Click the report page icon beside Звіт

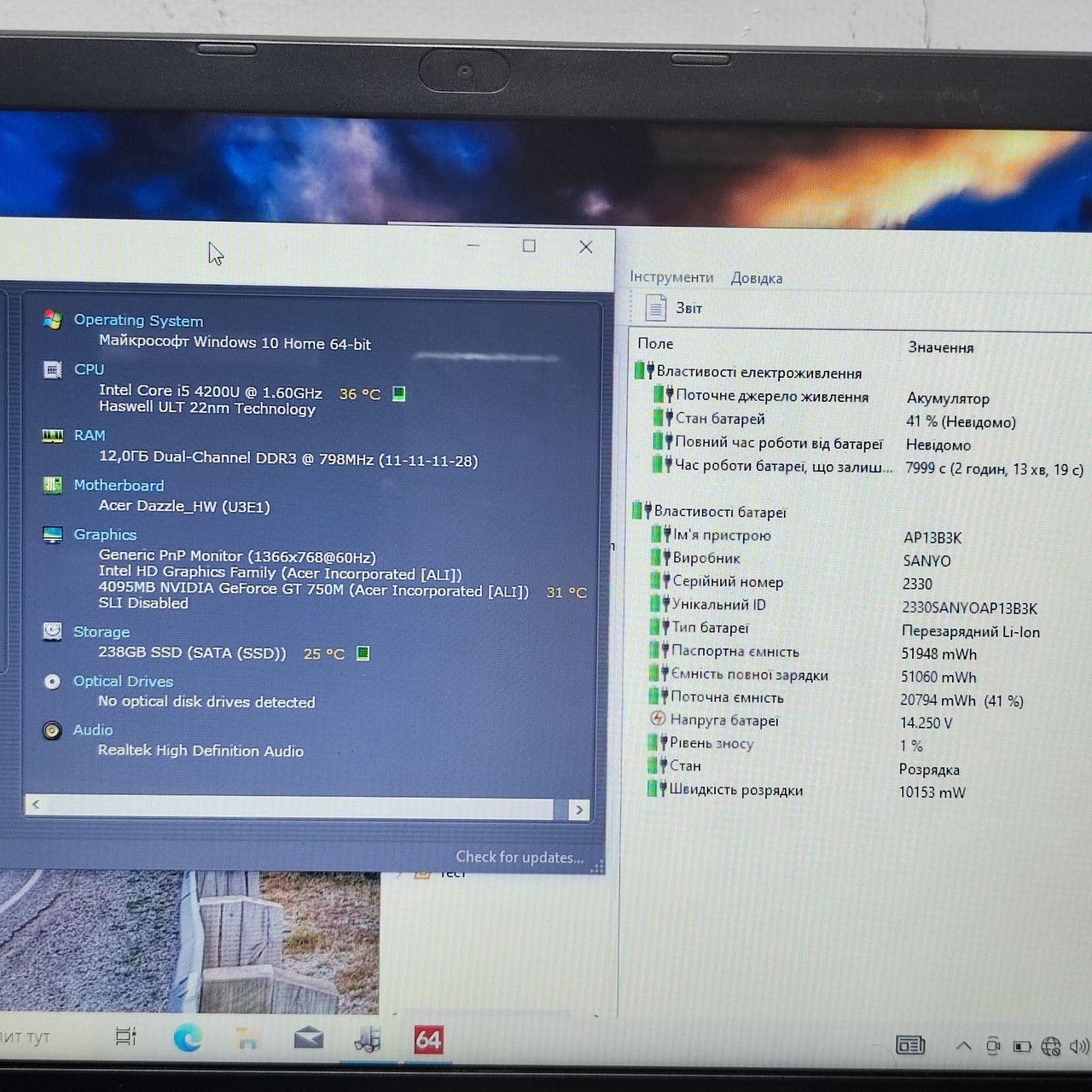click(x=655, y=307)
